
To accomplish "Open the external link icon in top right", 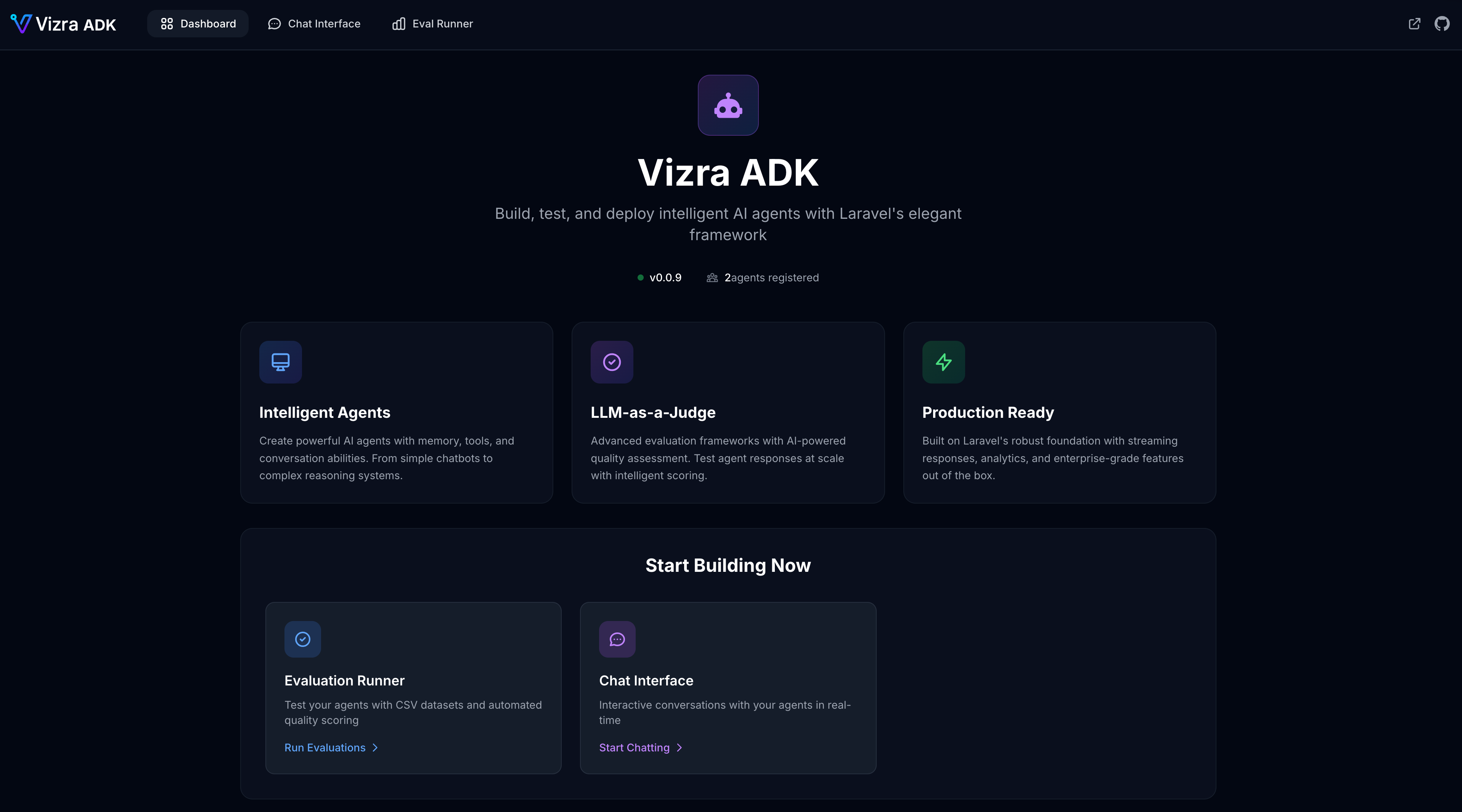I will (x=1414, y=24).
